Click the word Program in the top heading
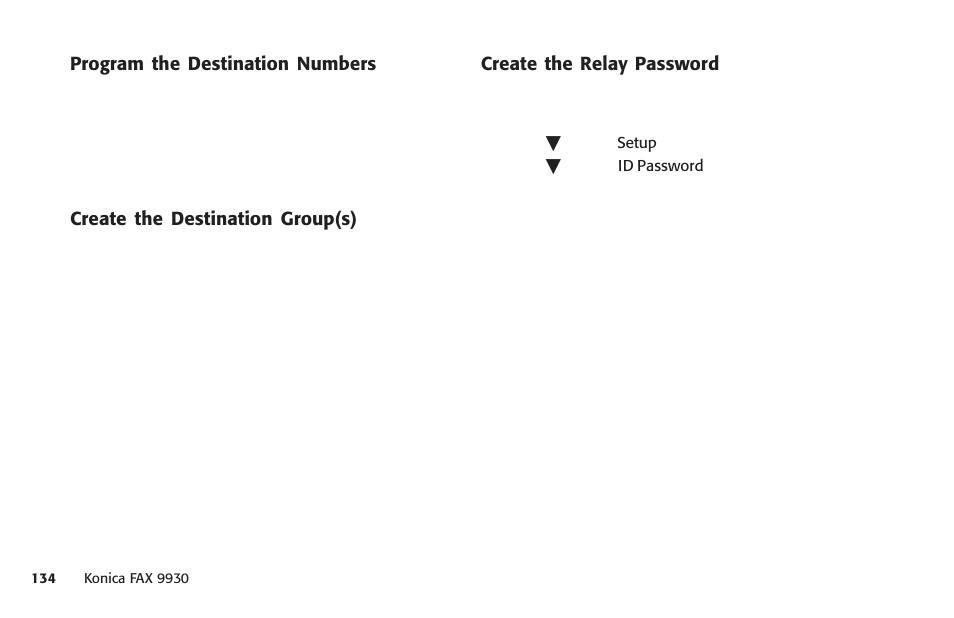The width and height of the screenshot is (954, 618). (x=106, y=64)
